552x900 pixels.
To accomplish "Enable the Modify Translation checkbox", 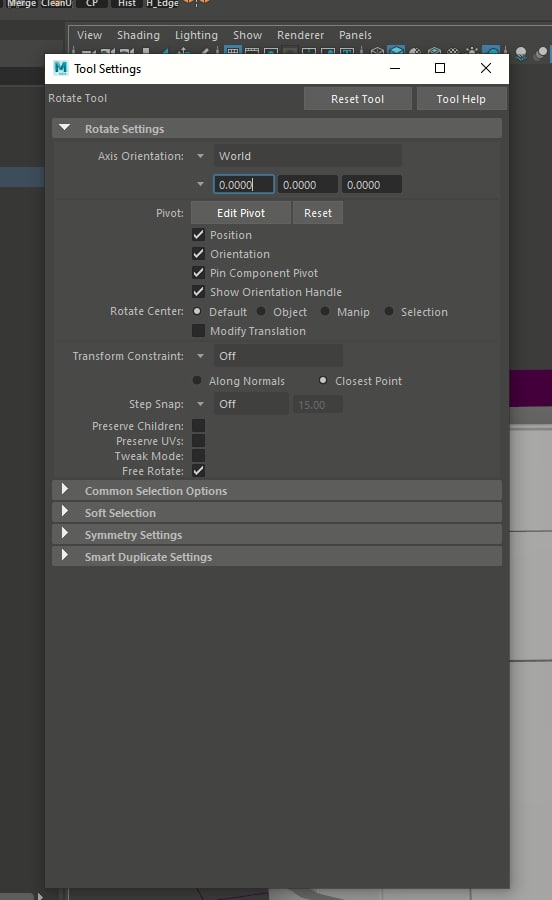I will (199, 331).
